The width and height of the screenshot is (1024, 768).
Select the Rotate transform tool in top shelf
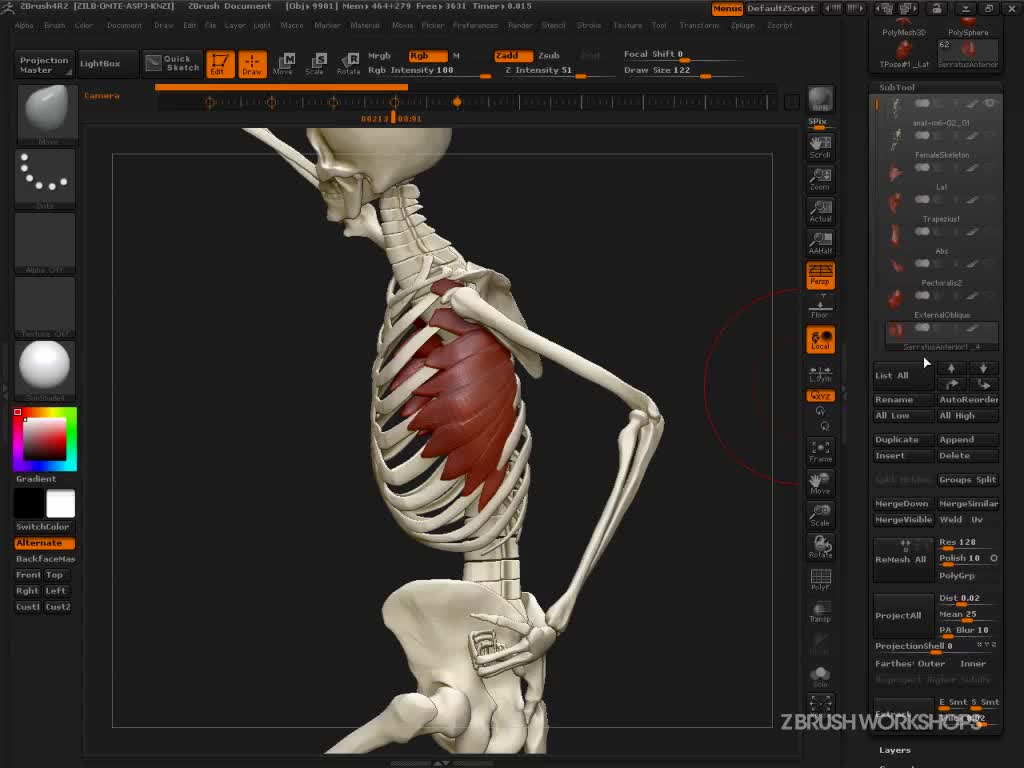click(x=348, y=64)
